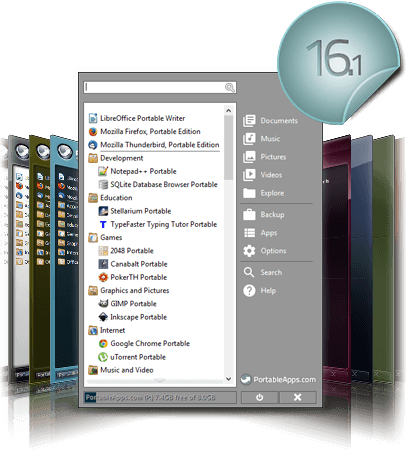
Task: Select the Apps label
Action: coord(269,233)
